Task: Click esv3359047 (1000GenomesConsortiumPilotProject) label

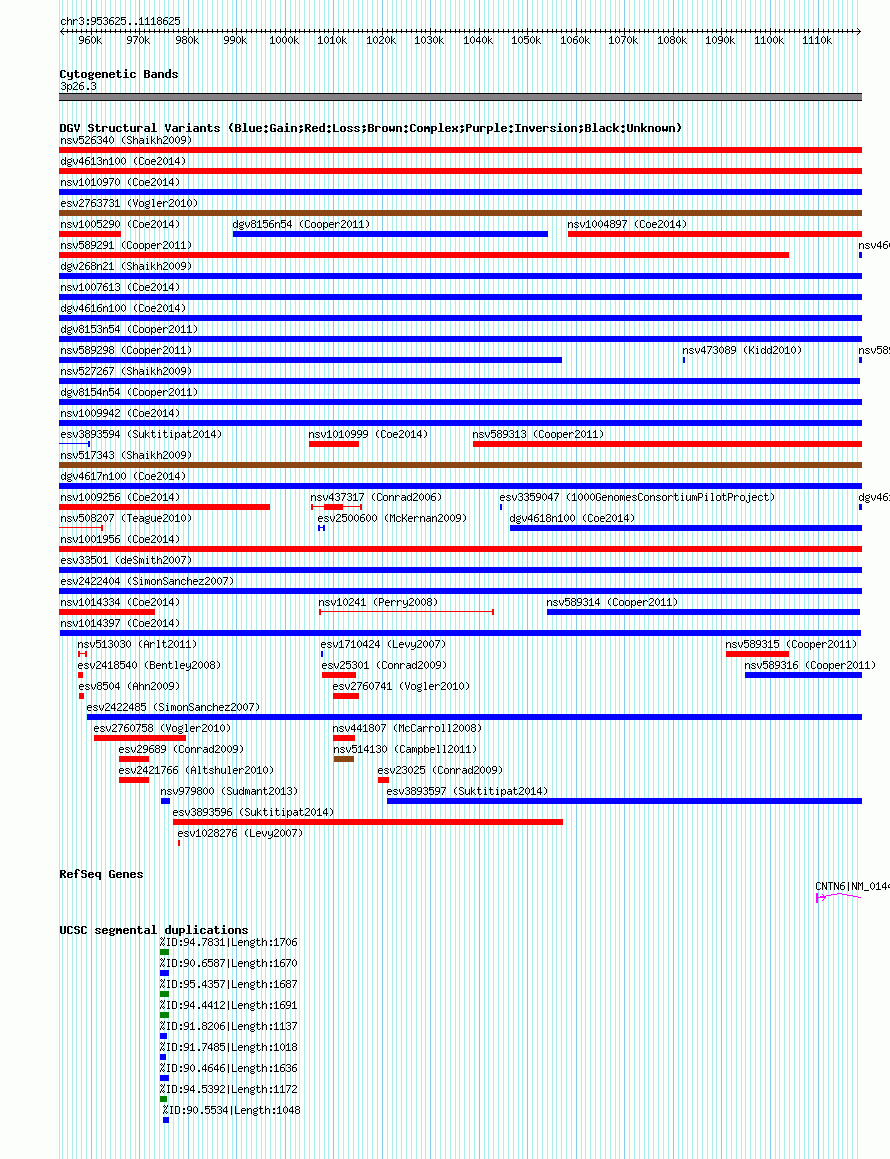Action: tap(637, 497)
